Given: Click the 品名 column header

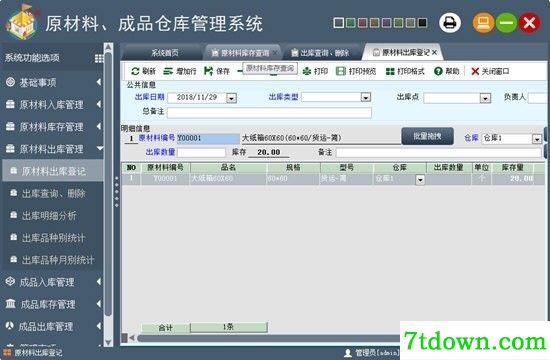Looking at the screenshot, I should coord(228,168).
